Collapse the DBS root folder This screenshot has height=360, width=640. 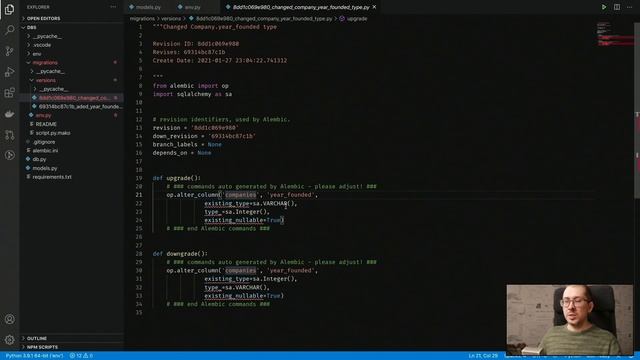(31, 27)
